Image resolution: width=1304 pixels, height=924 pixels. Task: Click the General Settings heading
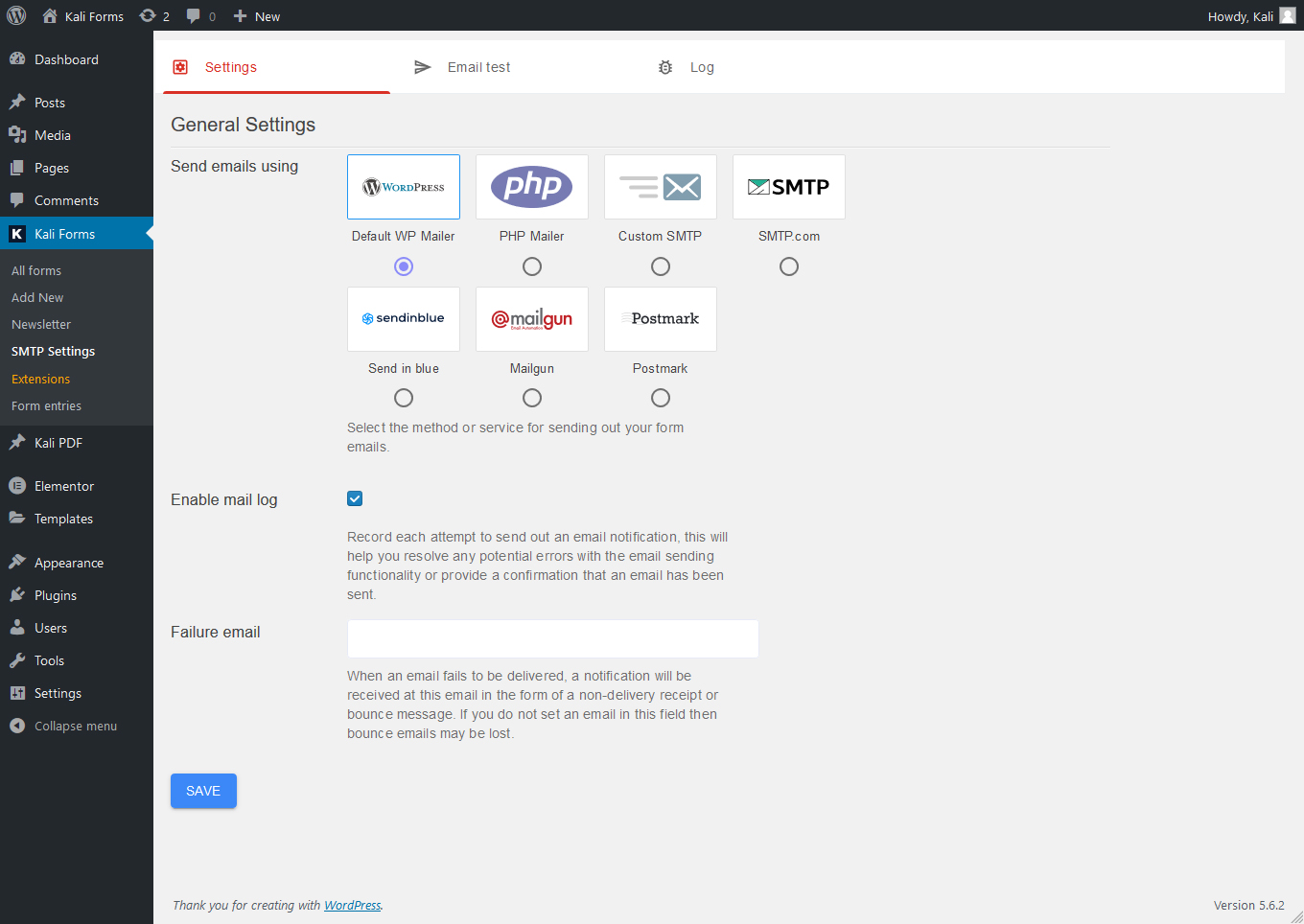click(244, 125)
